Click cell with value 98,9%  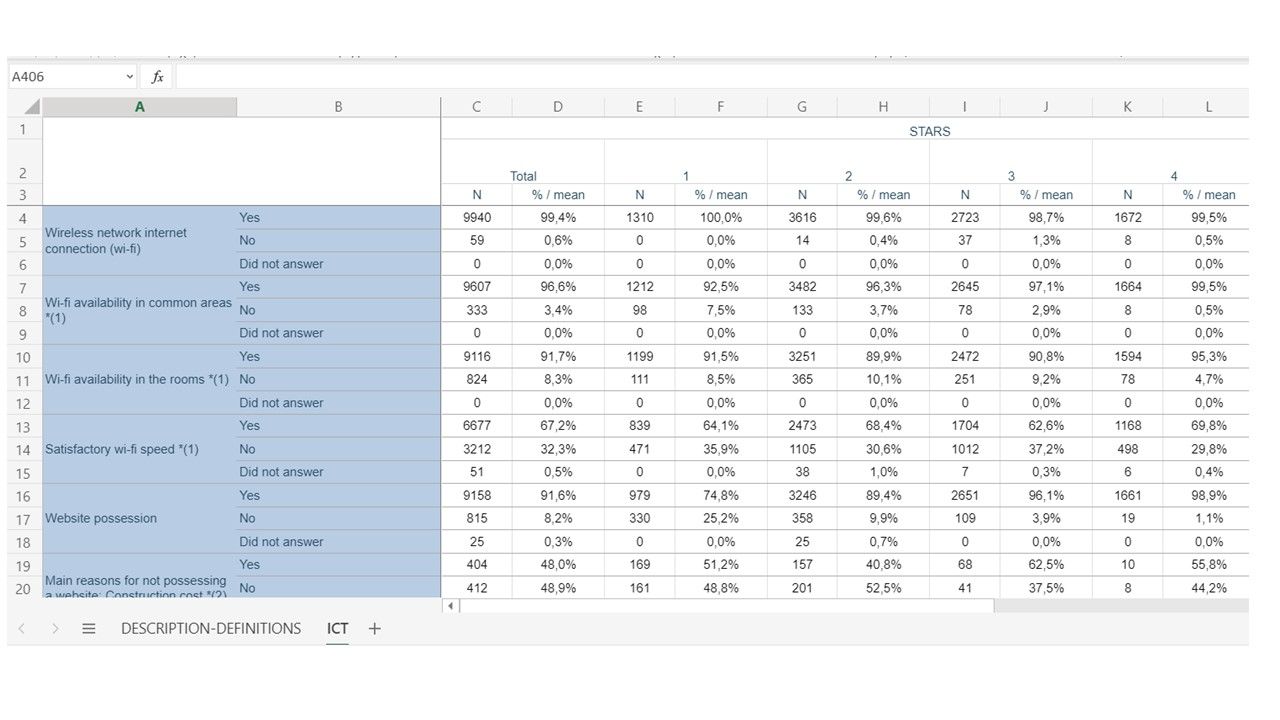1208,496
